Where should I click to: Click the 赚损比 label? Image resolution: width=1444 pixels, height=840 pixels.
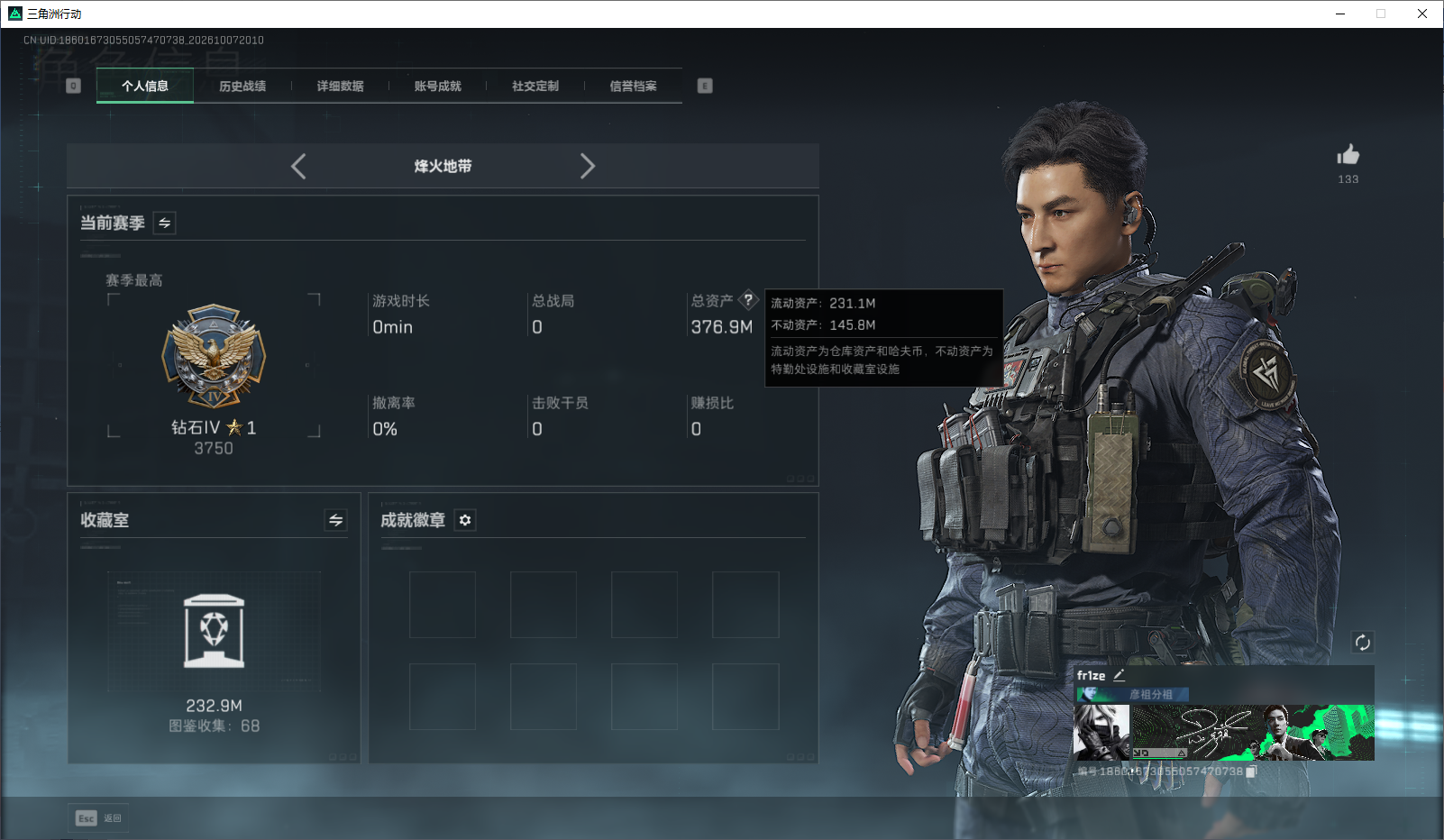click(712, 403)
